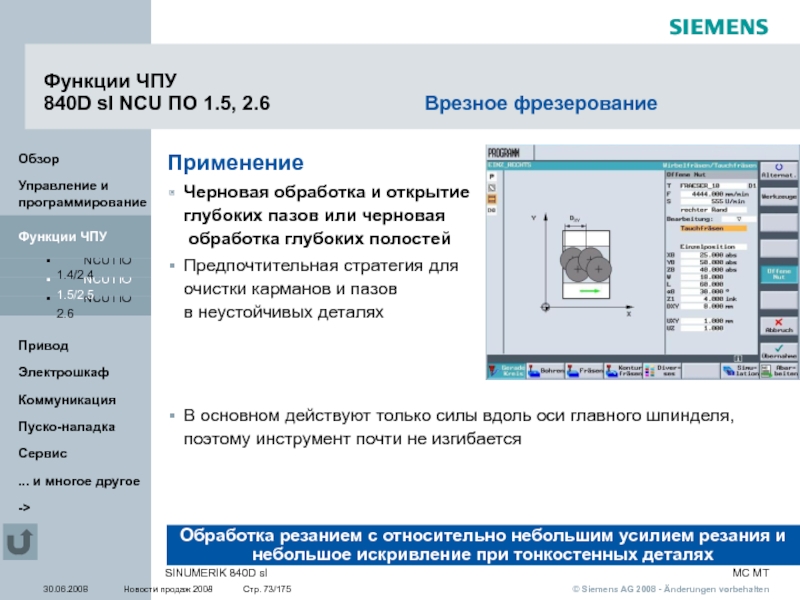Click the Offene Nut softkey

coord(779,274)
